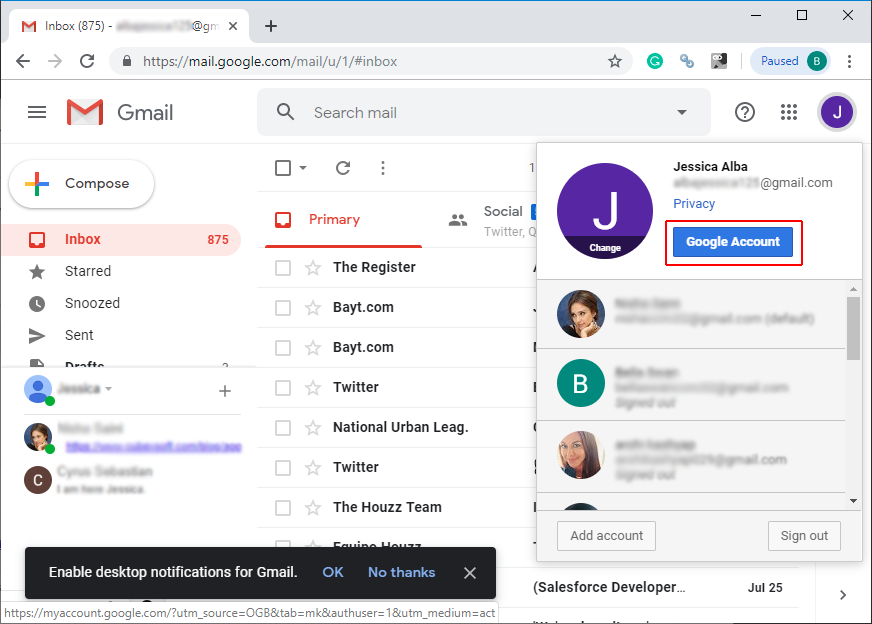This screenshot has height=624, width=872.
Task: Open The Register email
Action: 374,268
